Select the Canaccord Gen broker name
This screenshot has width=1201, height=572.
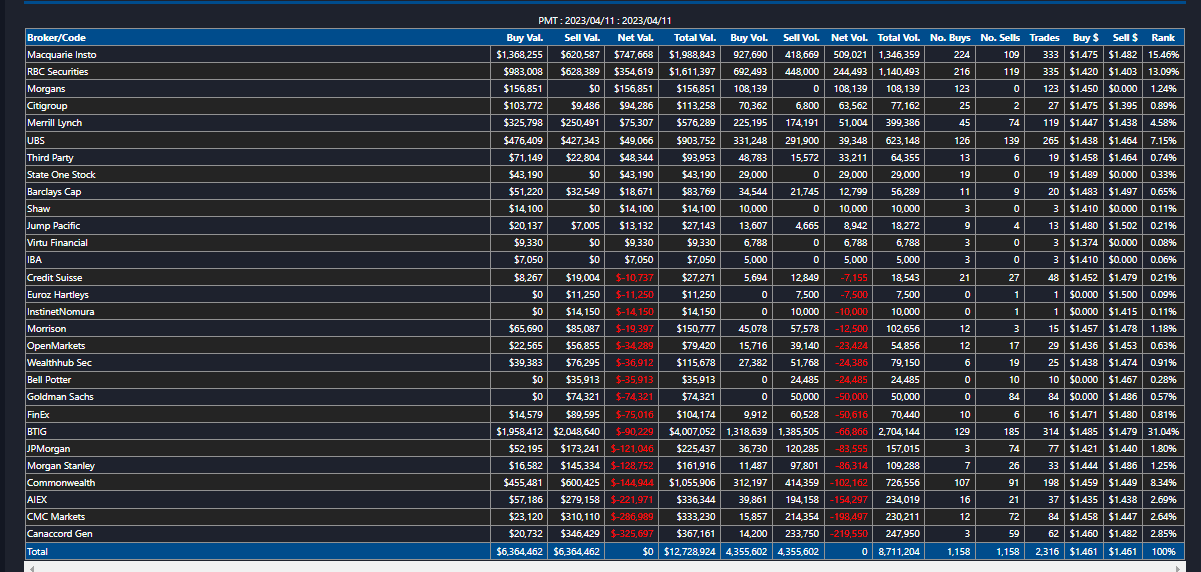coord(59,533)
